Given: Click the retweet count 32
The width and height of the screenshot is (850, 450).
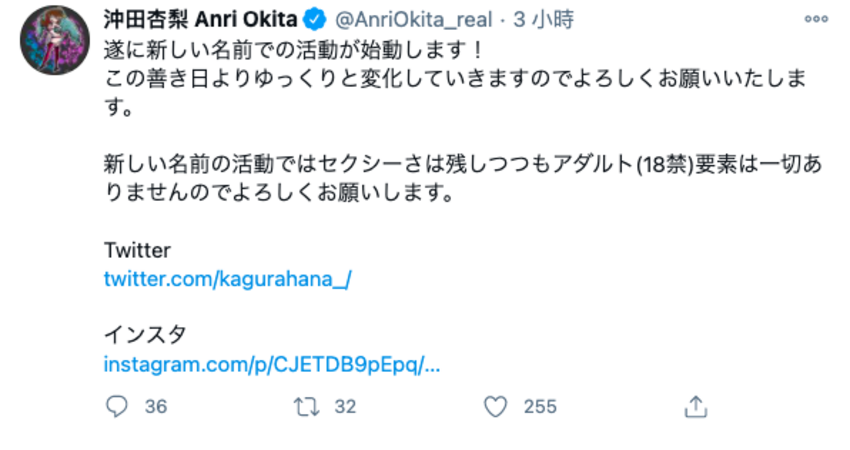Looking at the screenshot, I should (x=345, y=407).
